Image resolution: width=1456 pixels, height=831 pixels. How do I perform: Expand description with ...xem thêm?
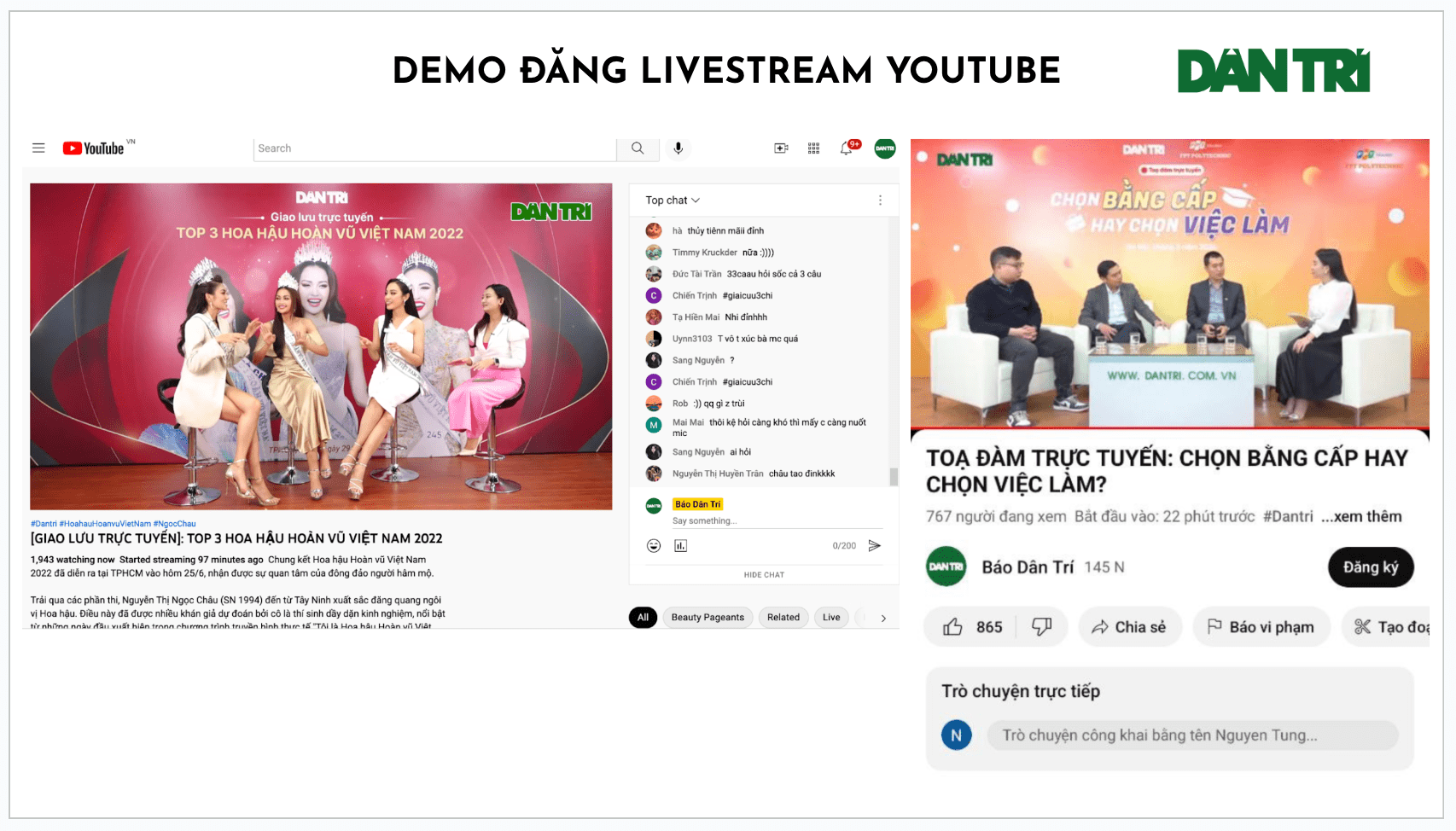click(1361, 516)
